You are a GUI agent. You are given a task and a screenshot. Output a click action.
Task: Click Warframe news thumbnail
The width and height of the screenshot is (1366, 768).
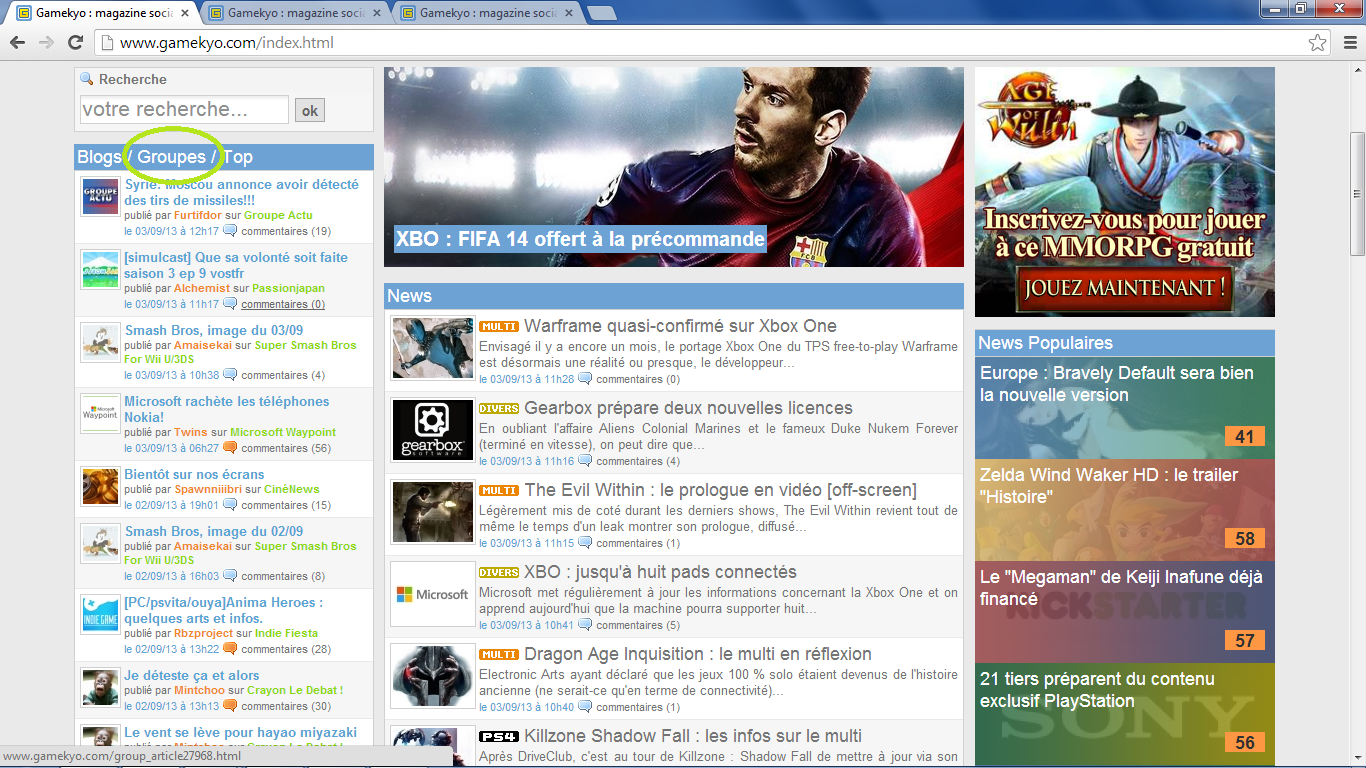[x=432, y=348]
